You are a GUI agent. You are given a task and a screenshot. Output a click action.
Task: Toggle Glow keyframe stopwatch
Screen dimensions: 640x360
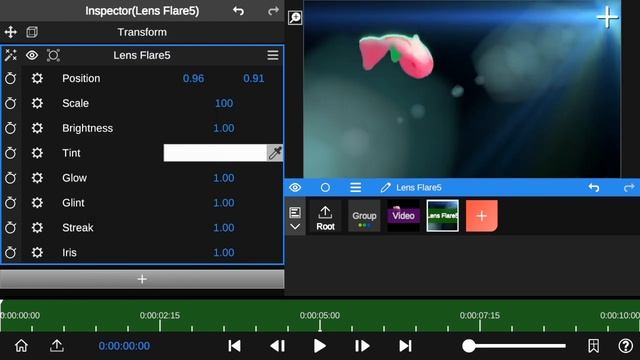(x=11, y=178)
